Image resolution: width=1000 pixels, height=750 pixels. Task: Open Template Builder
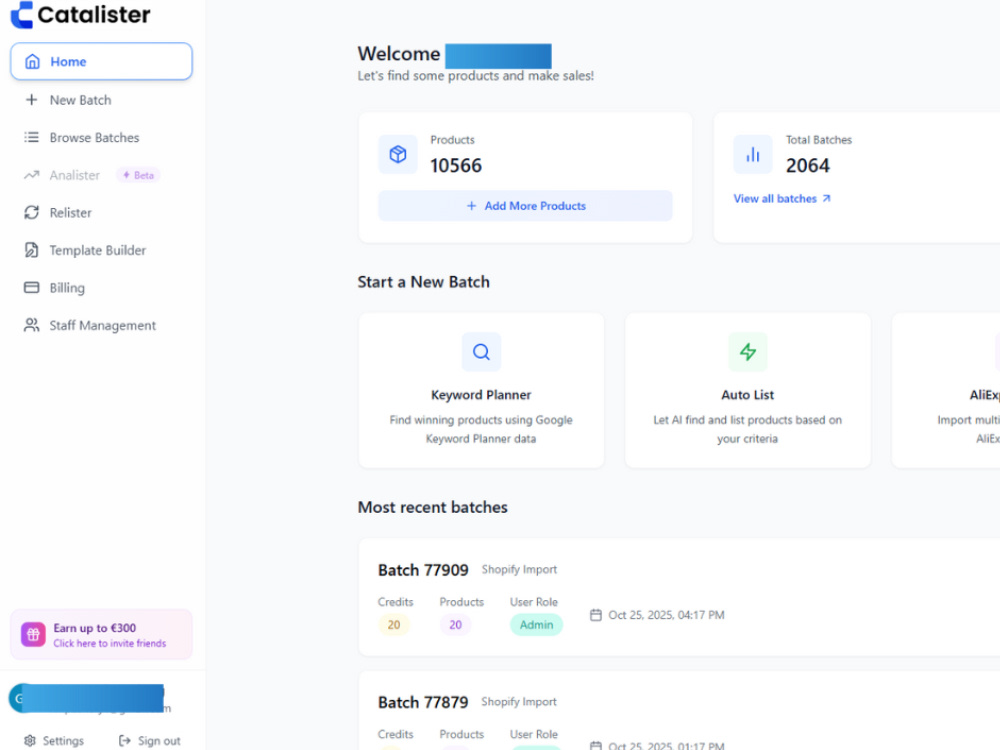98,251
